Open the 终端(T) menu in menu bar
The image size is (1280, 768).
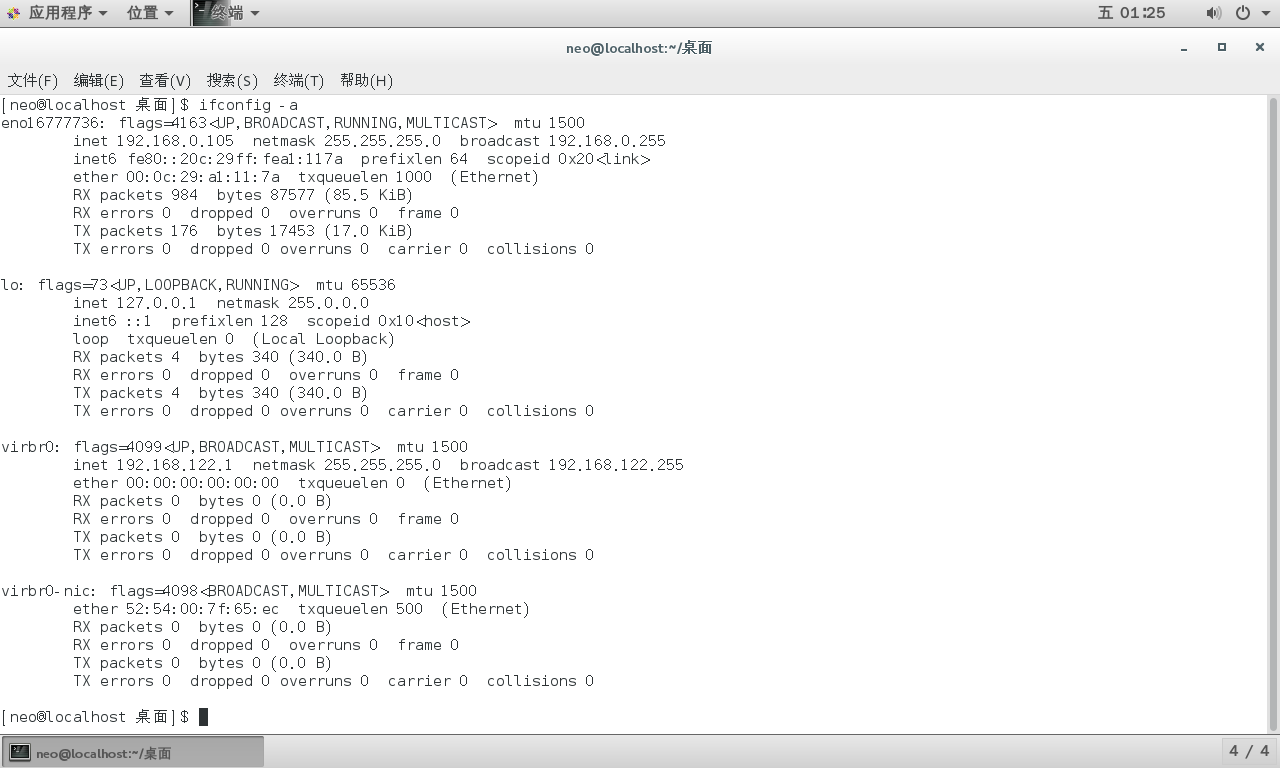(x=298, y=80)
